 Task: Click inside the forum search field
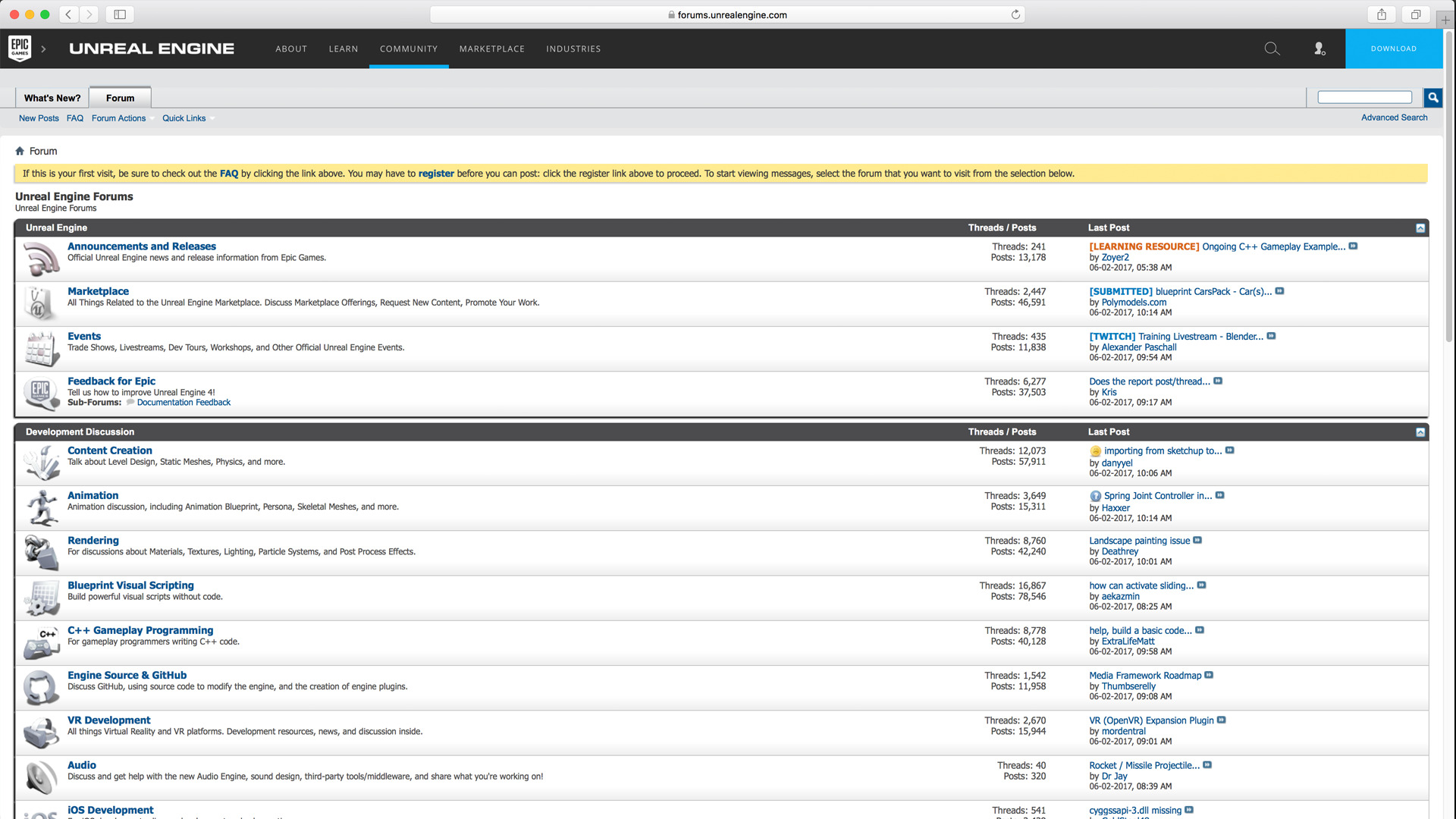(x=1363, y=97)
